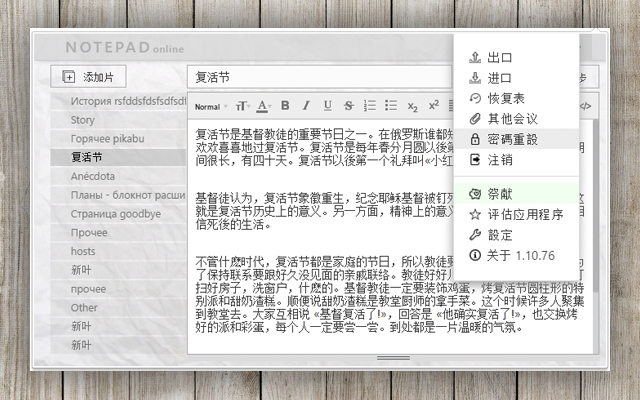Click the wrench icon by 設定
Image resolution: width=640 pixels, height=400 pixels.
475,235
